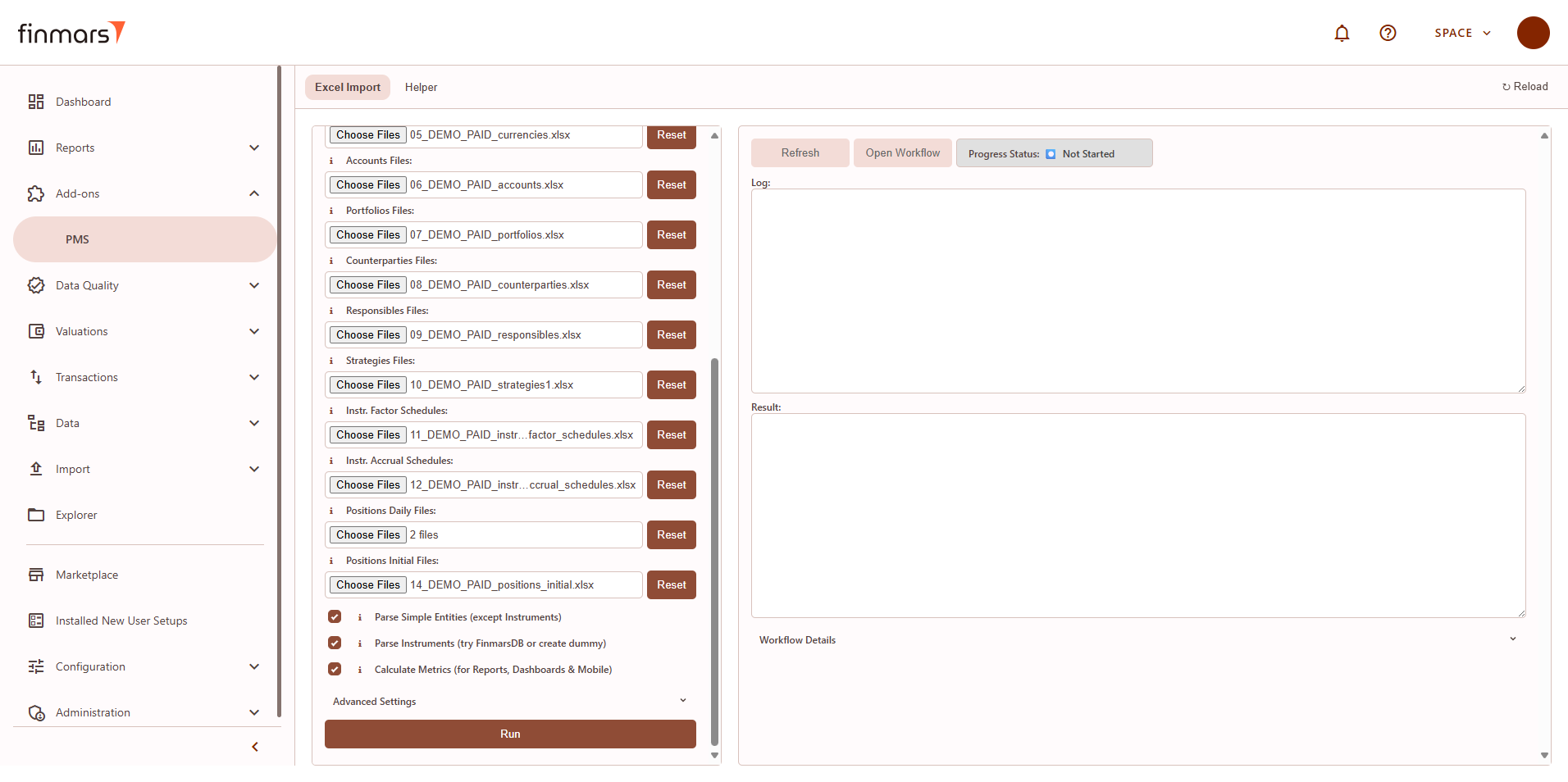Open the SPACE dropdown
This screenshot has height=782, width=1568.
click(1463, 33)
